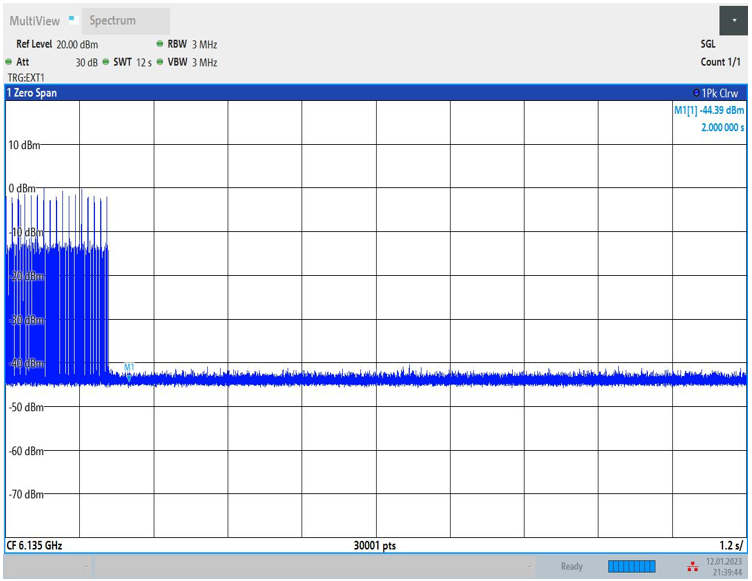
Task: Select the 1 Zero Span window title
Action: [x=32, y=93]
